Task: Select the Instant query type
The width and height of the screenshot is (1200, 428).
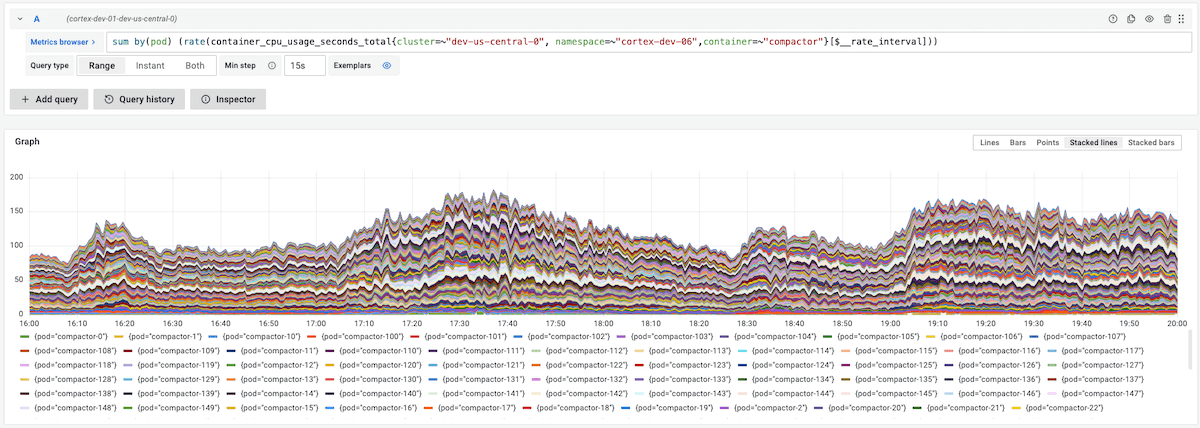Action: tap(150, 65)
